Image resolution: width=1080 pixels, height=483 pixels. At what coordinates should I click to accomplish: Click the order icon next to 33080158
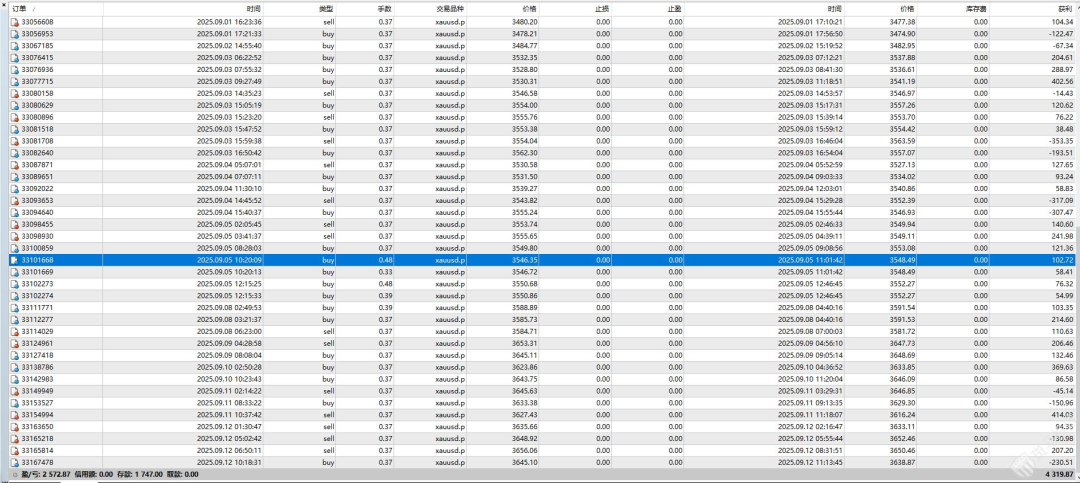[x=14, y=93]
